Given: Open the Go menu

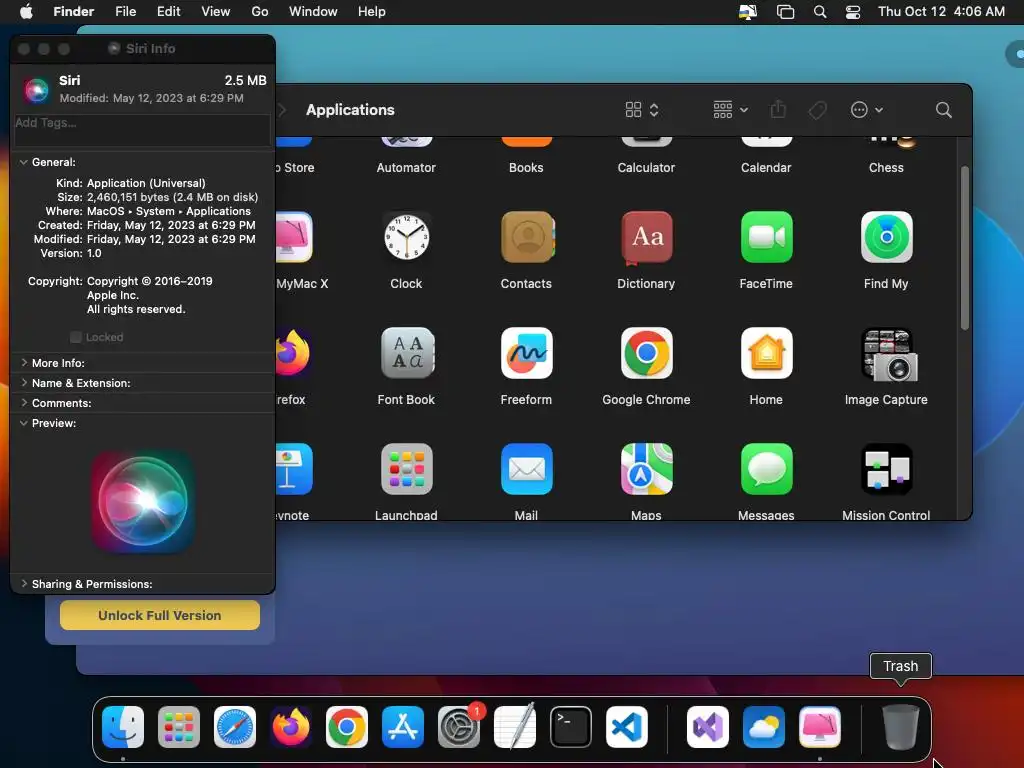Looking at the screenshot, I should pyautogui.click(x=260, y=12).
